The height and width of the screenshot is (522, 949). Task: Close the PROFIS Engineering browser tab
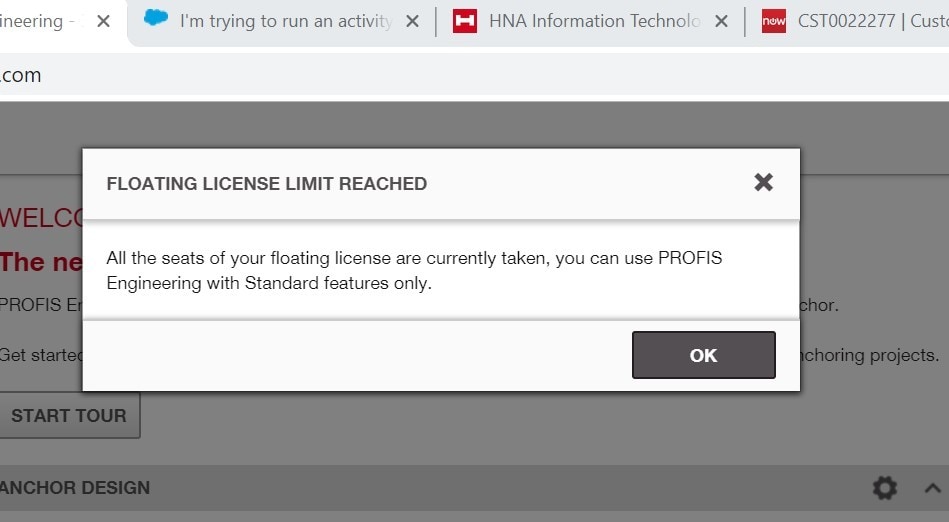tap(103, 22)
